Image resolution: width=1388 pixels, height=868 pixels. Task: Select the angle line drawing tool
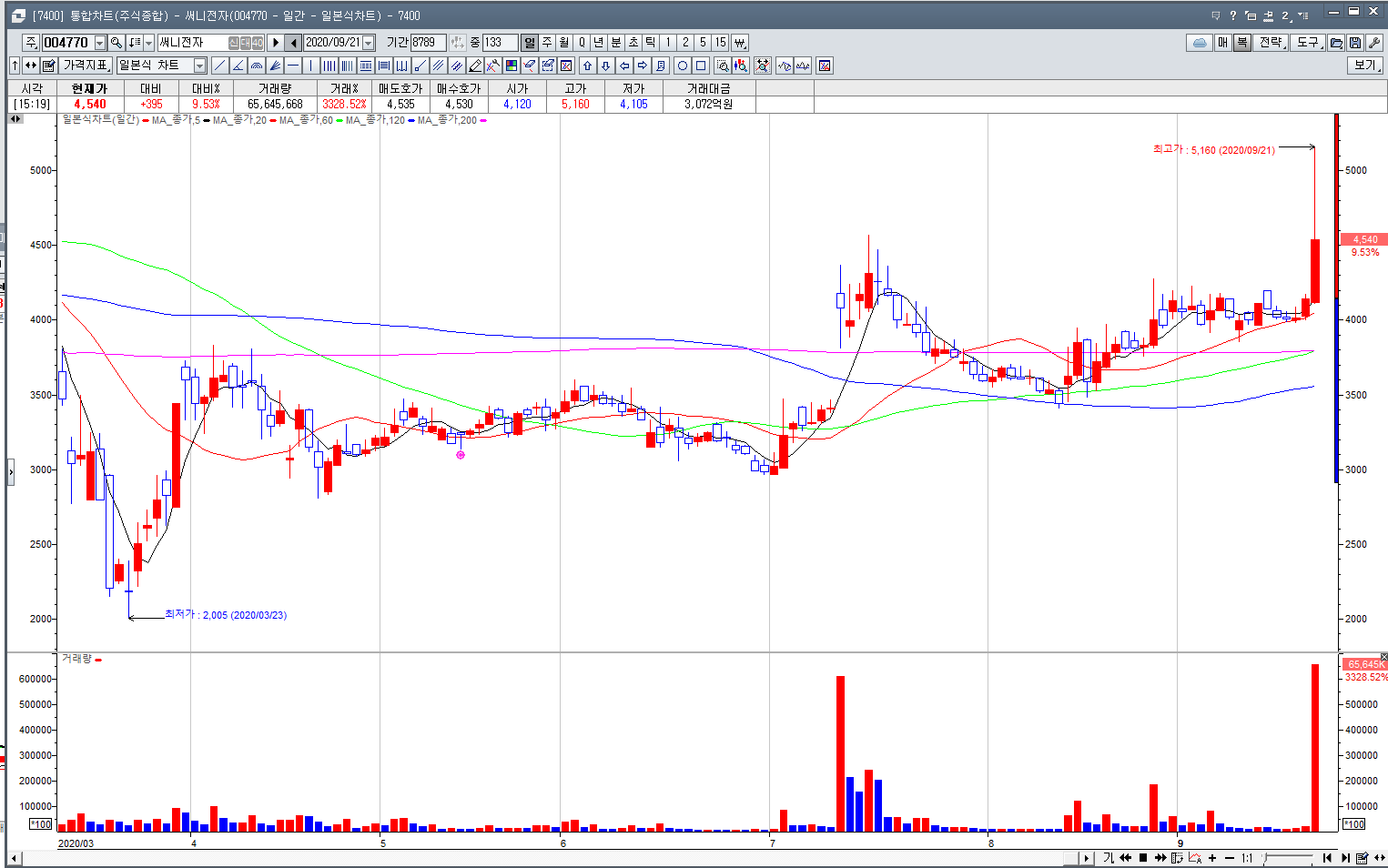point(238,66)
